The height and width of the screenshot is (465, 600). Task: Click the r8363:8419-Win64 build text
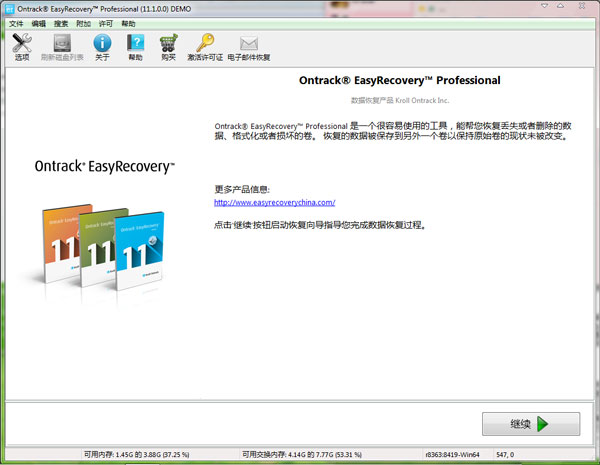pyautogui.click(x=452, y=455)
